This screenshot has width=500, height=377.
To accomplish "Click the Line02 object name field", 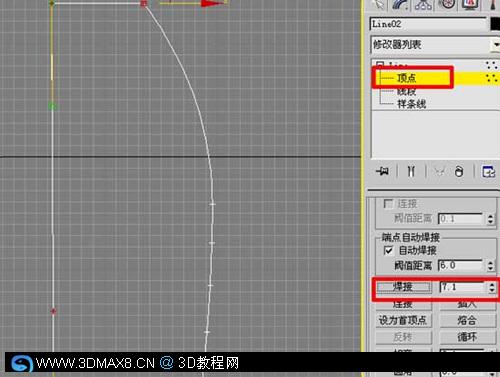I will tap(428, 24).
